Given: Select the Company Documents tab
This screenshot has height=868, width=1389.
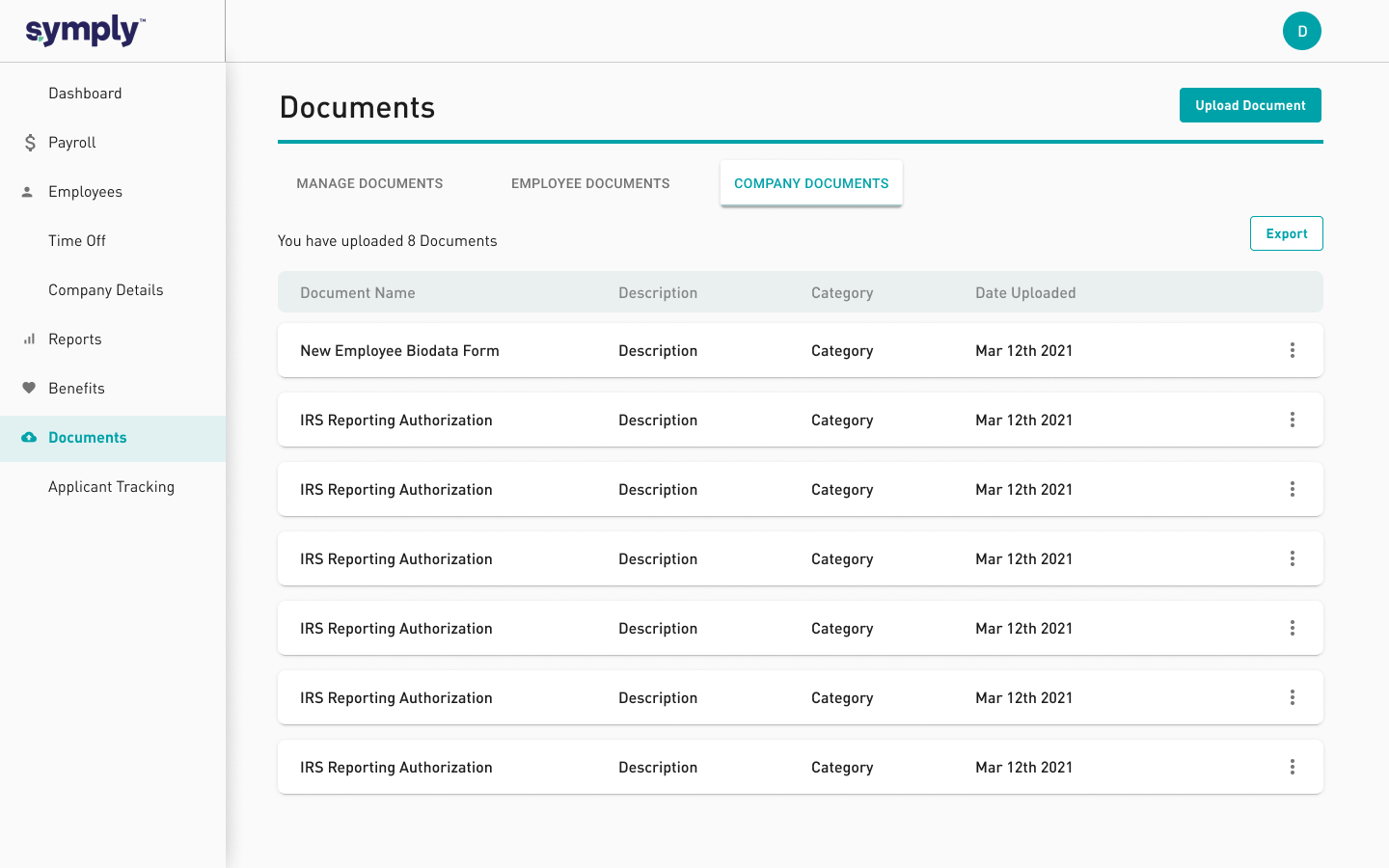Looking at the screenshot, I should pyautogui.click(x=811, y=183).
